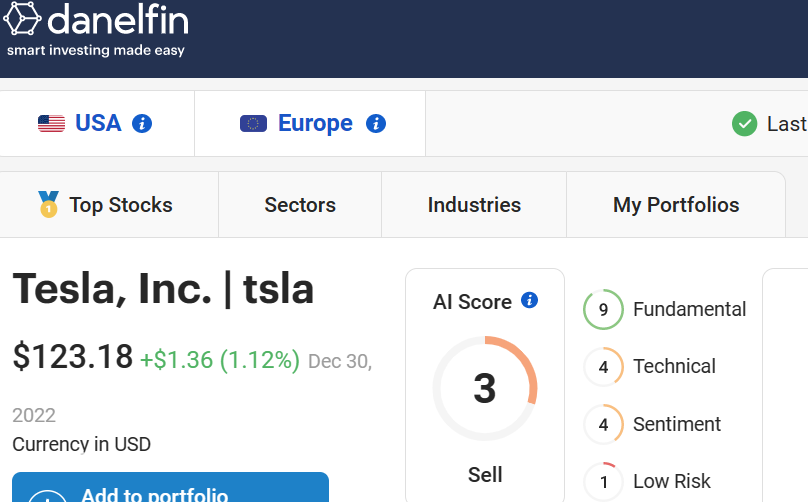Image resolution: width=808 pixels, height=502 pixels.
Task: Click the Top Stocks medal icon
Action: [x=48, y=205]
